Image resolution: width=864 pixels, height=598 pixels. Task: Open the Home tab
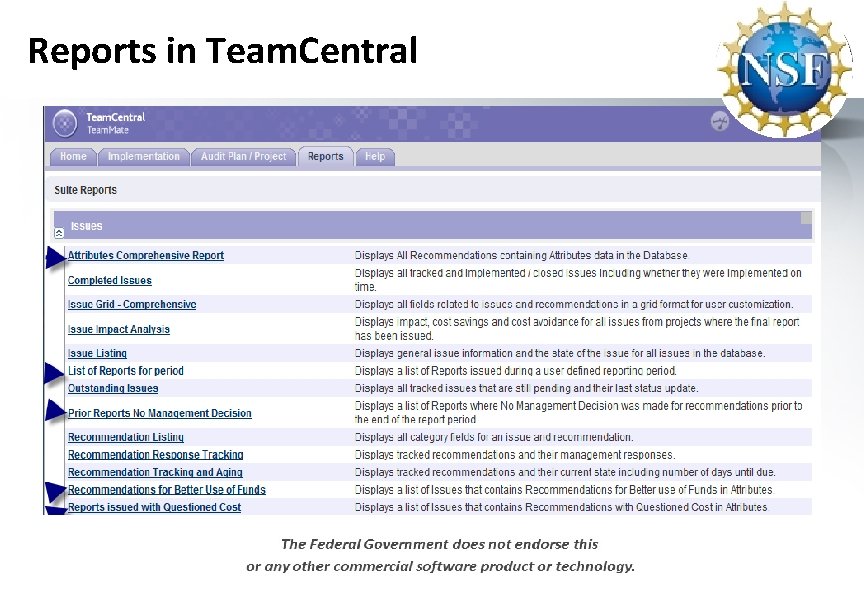[73, 157]
